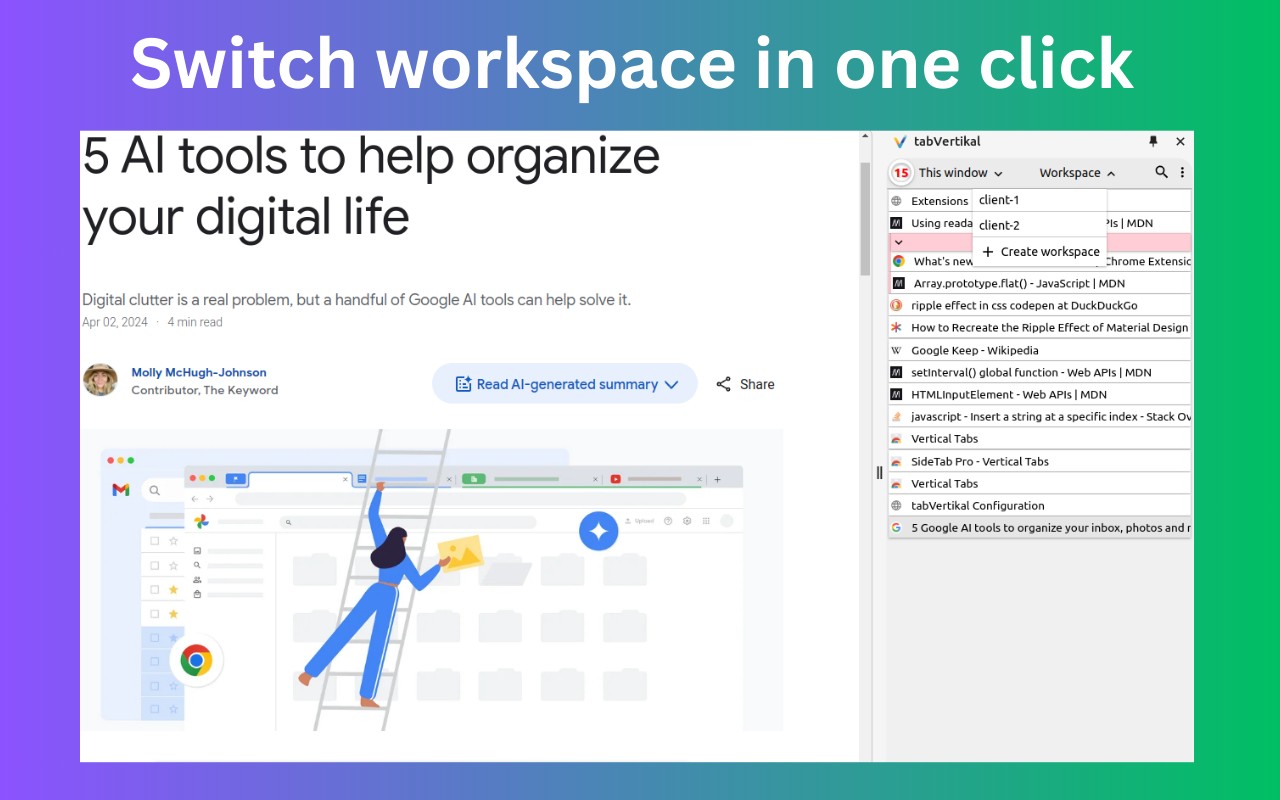
Task: Click the page vertical scrollbar thumb
Action: click(865, 218)
